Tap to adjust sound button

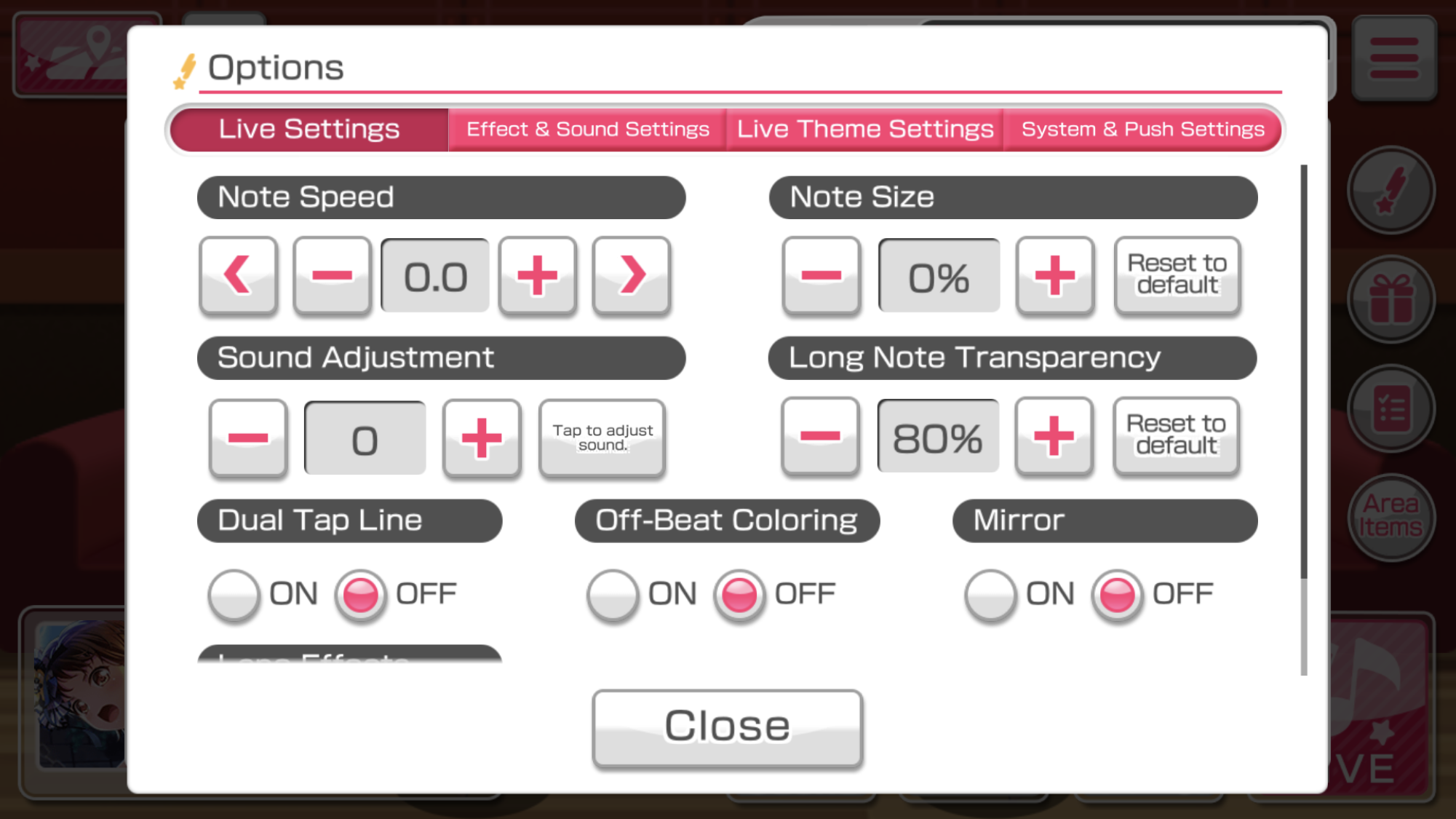602,437
